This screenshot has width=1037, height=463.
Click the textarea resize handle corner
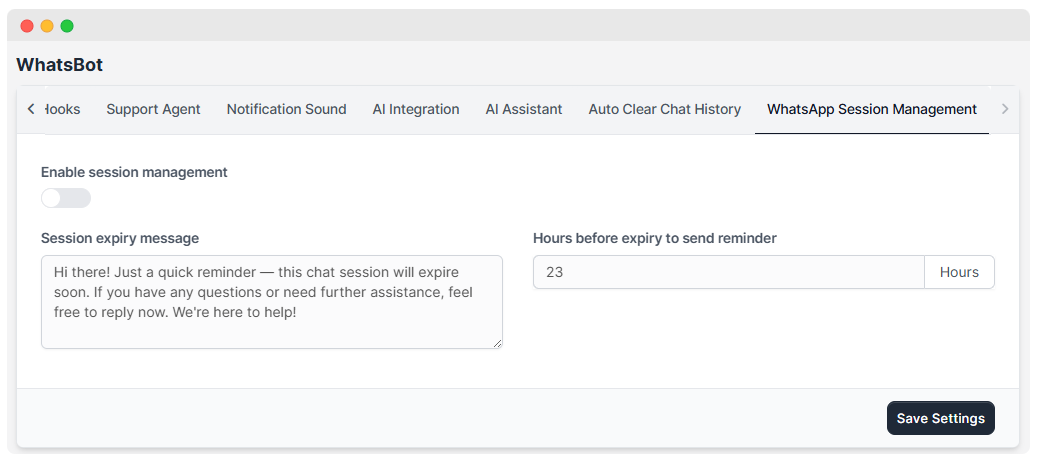[x=497, y=343]
